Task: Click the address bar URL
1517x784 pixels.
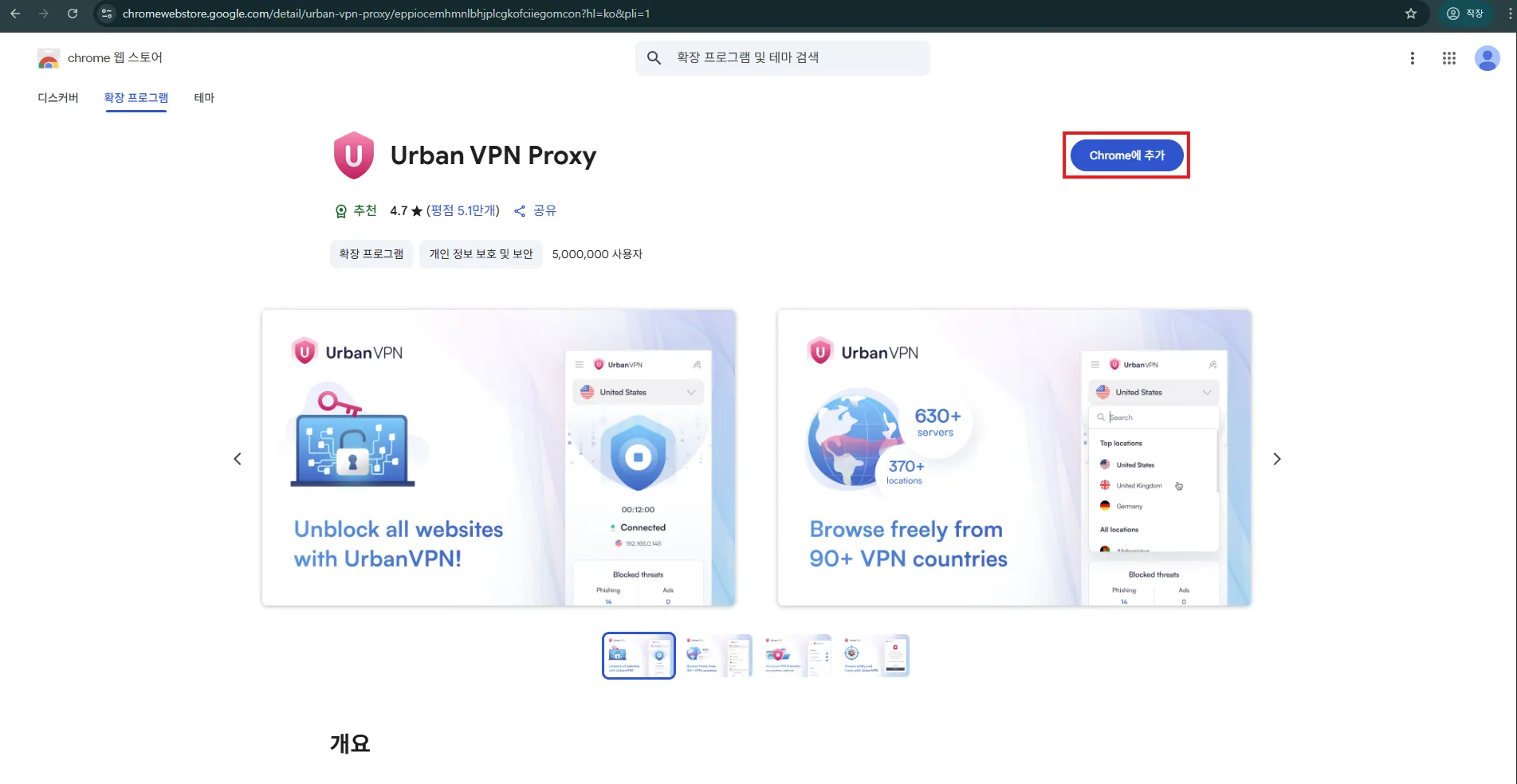Action: pyautogui.click(x=386, y=14)
